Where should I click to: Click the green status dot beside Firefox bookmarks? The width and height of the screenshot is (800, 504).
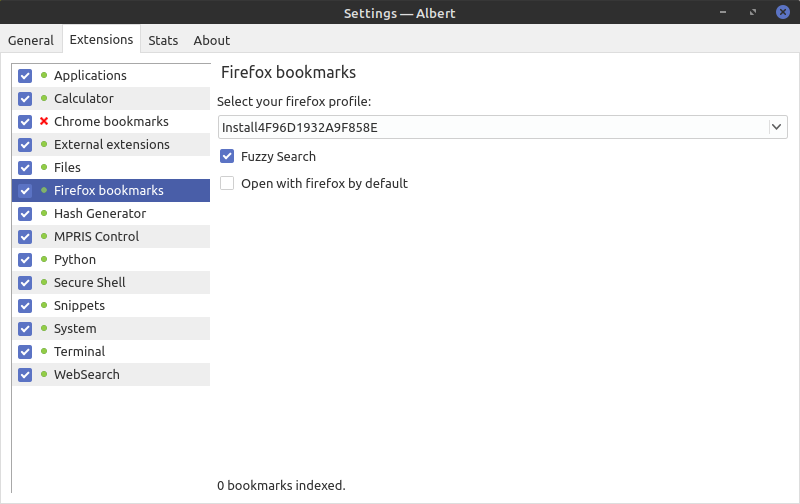tap(44, 190)
